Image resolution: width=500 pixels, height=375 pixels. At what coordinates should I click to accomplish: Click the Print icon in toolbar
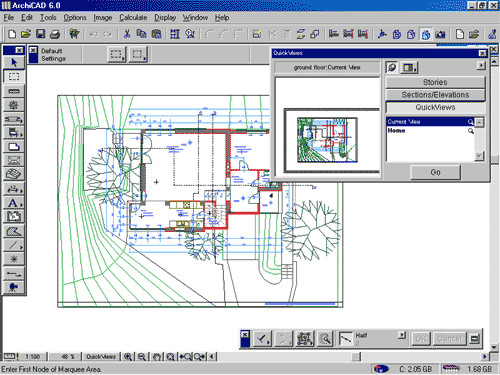click(x=55, y=34)
